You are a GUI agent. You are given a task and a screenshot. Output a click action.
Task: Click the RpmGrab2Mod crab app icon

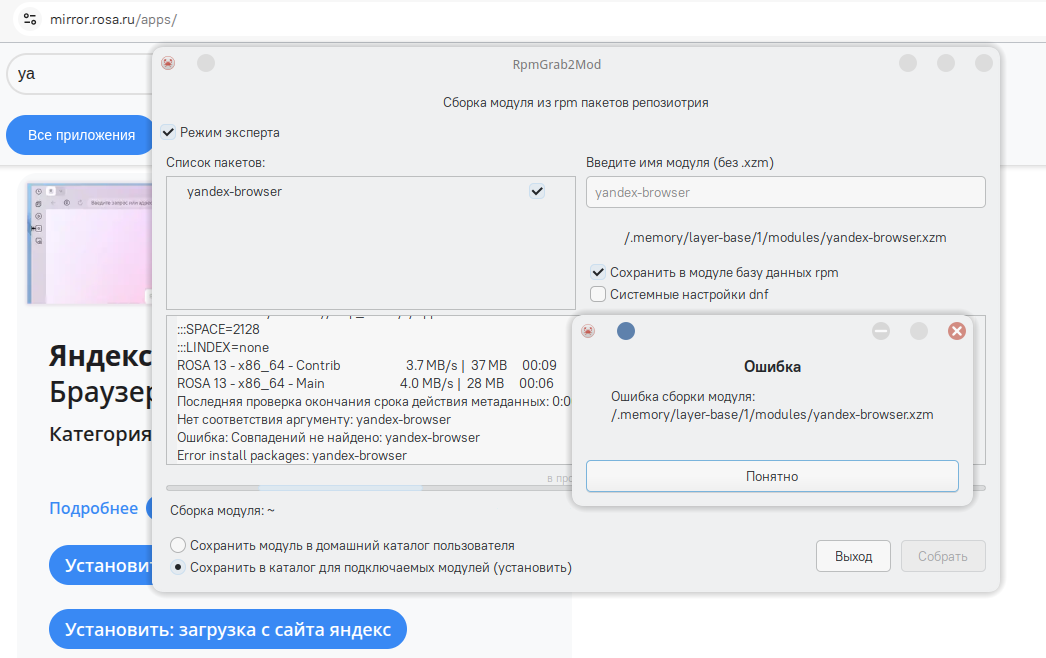click(x=168, y=63)
